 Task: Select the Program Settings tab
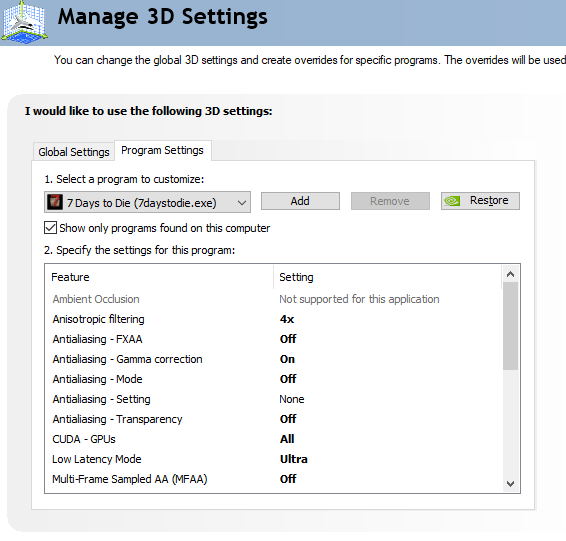(x=163, y=150)
